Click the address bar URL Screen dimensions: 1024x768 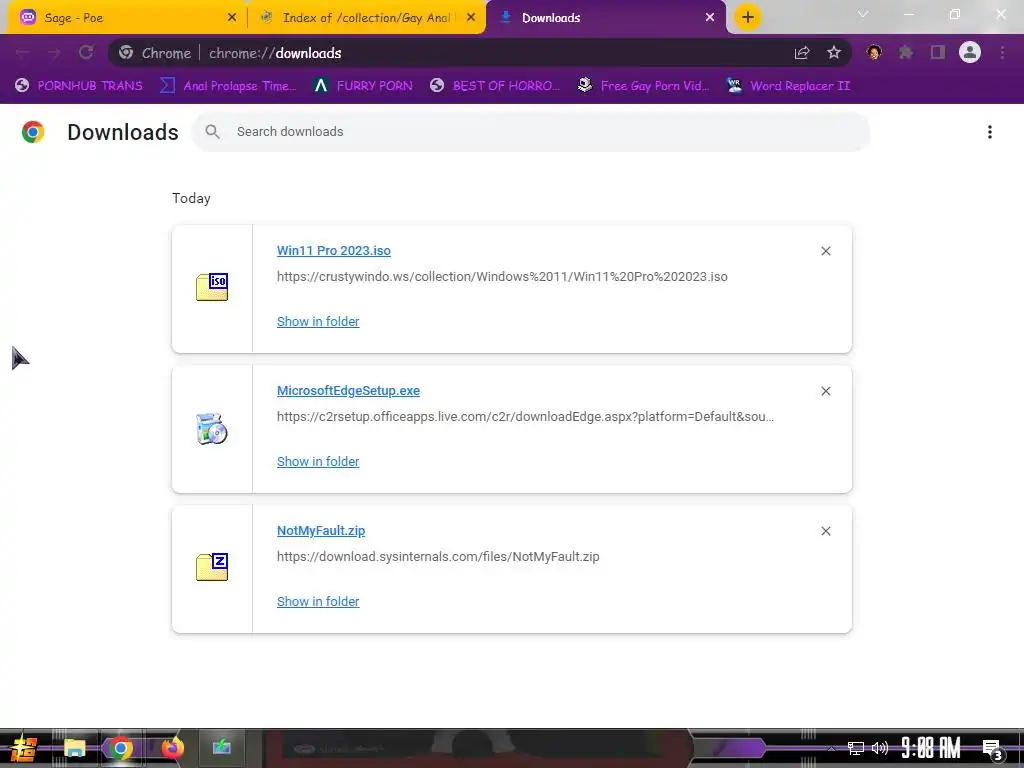pyautogui.click(x=275, y=54)
